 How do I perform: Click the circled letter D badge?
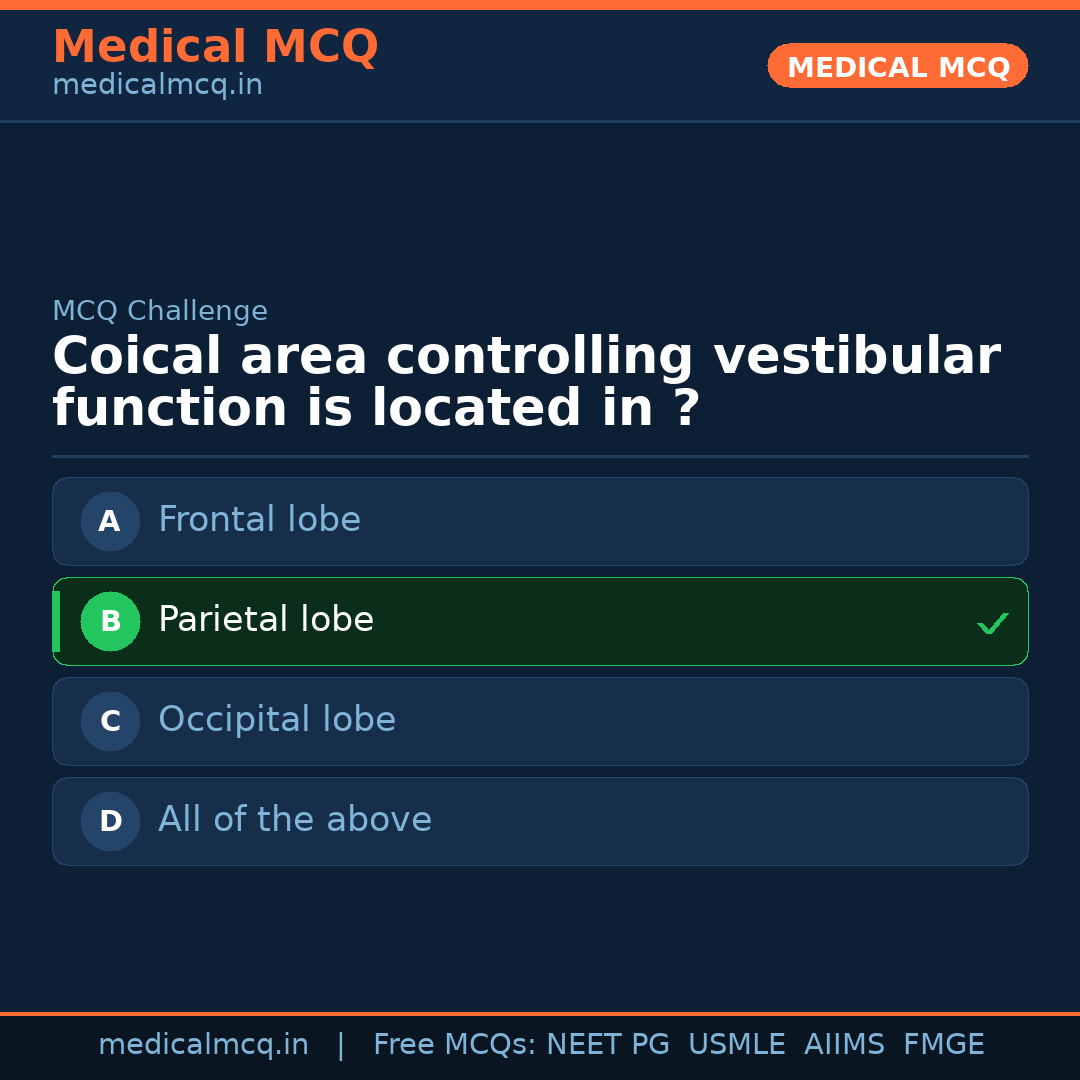(x=110, y=821)
